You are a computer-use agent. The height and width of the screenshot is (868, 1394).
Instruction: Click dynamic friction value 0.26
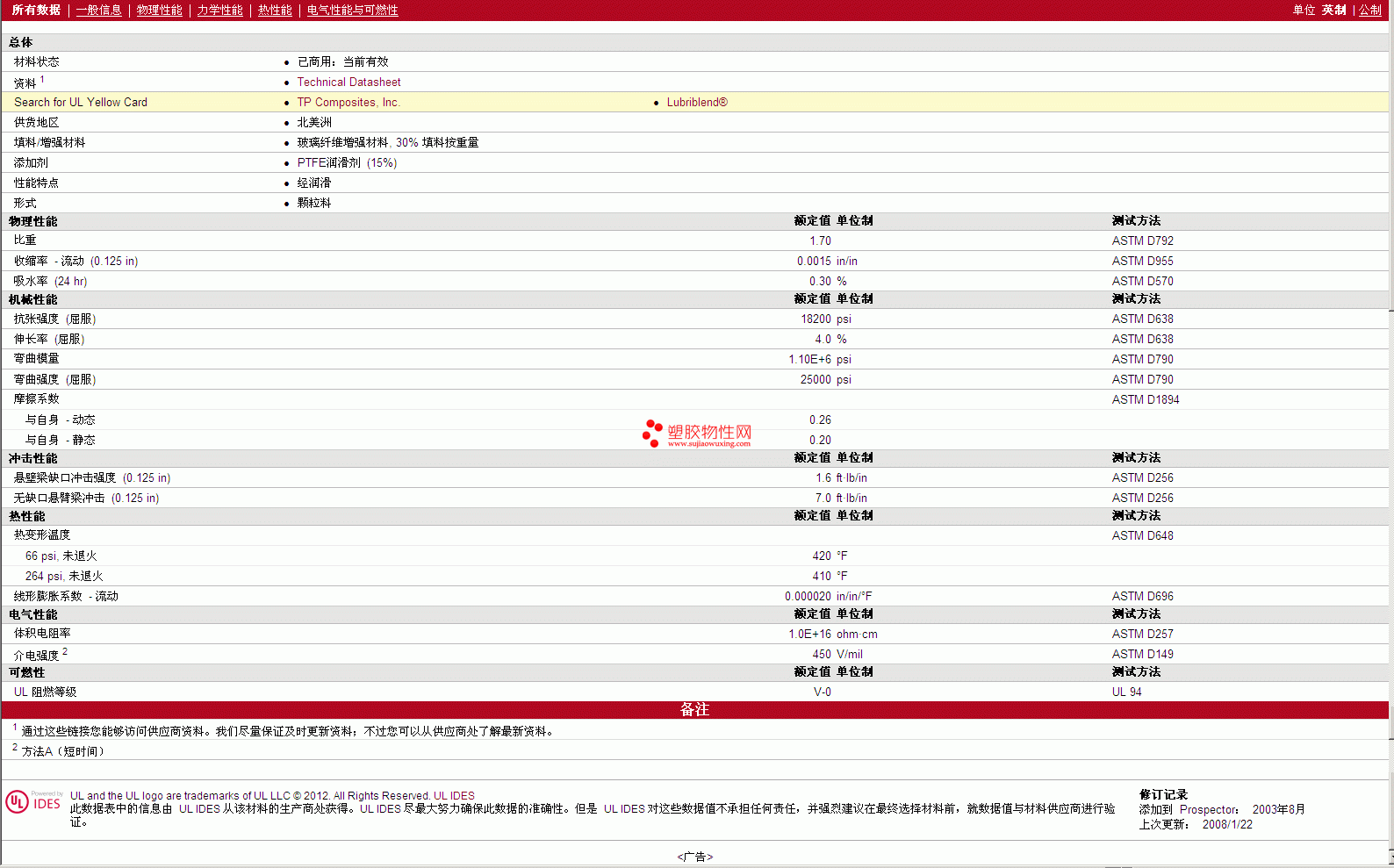click(820, 420)
